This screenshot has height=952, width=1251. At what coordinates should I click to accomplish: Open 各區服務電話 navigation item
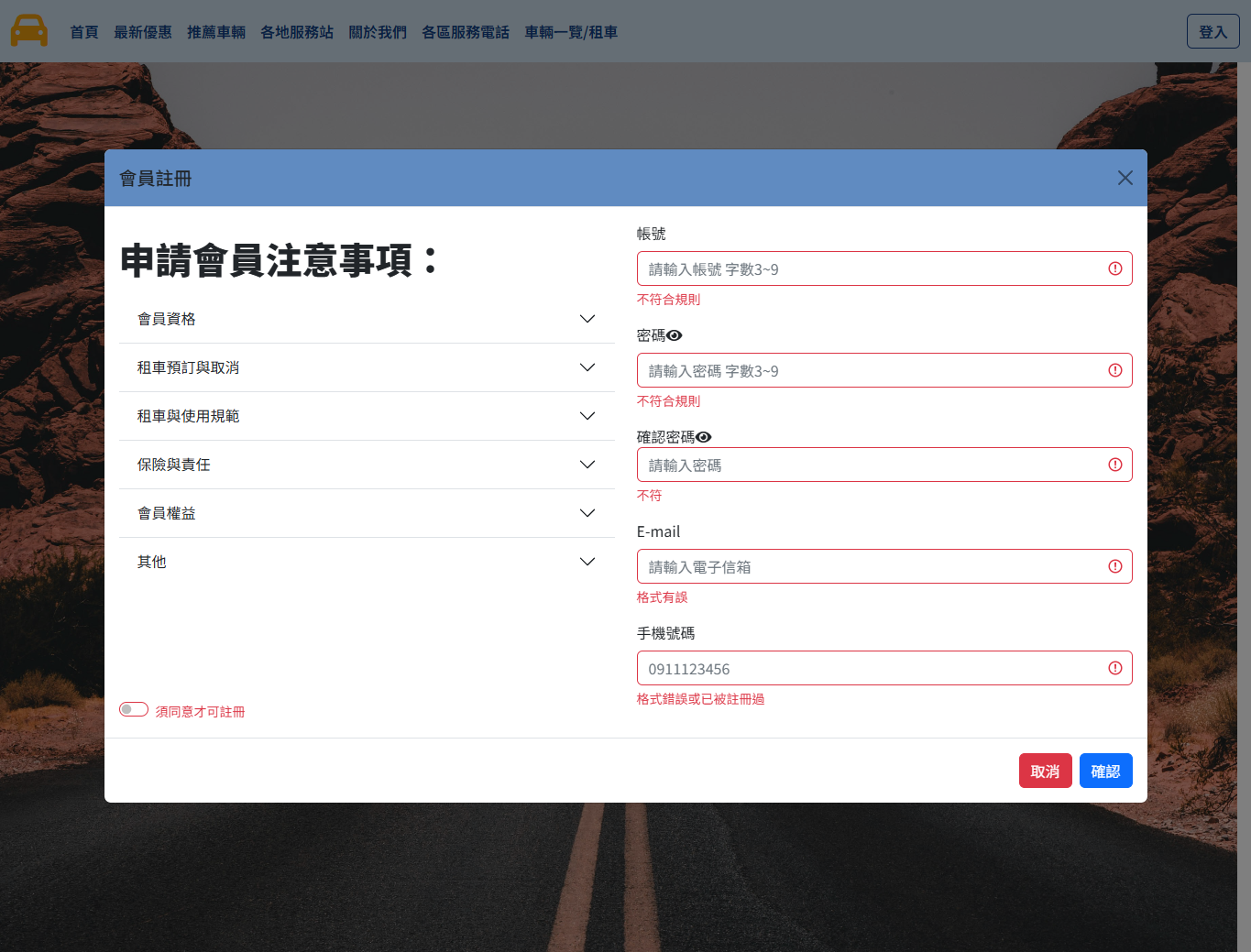(x=466, y=32)
